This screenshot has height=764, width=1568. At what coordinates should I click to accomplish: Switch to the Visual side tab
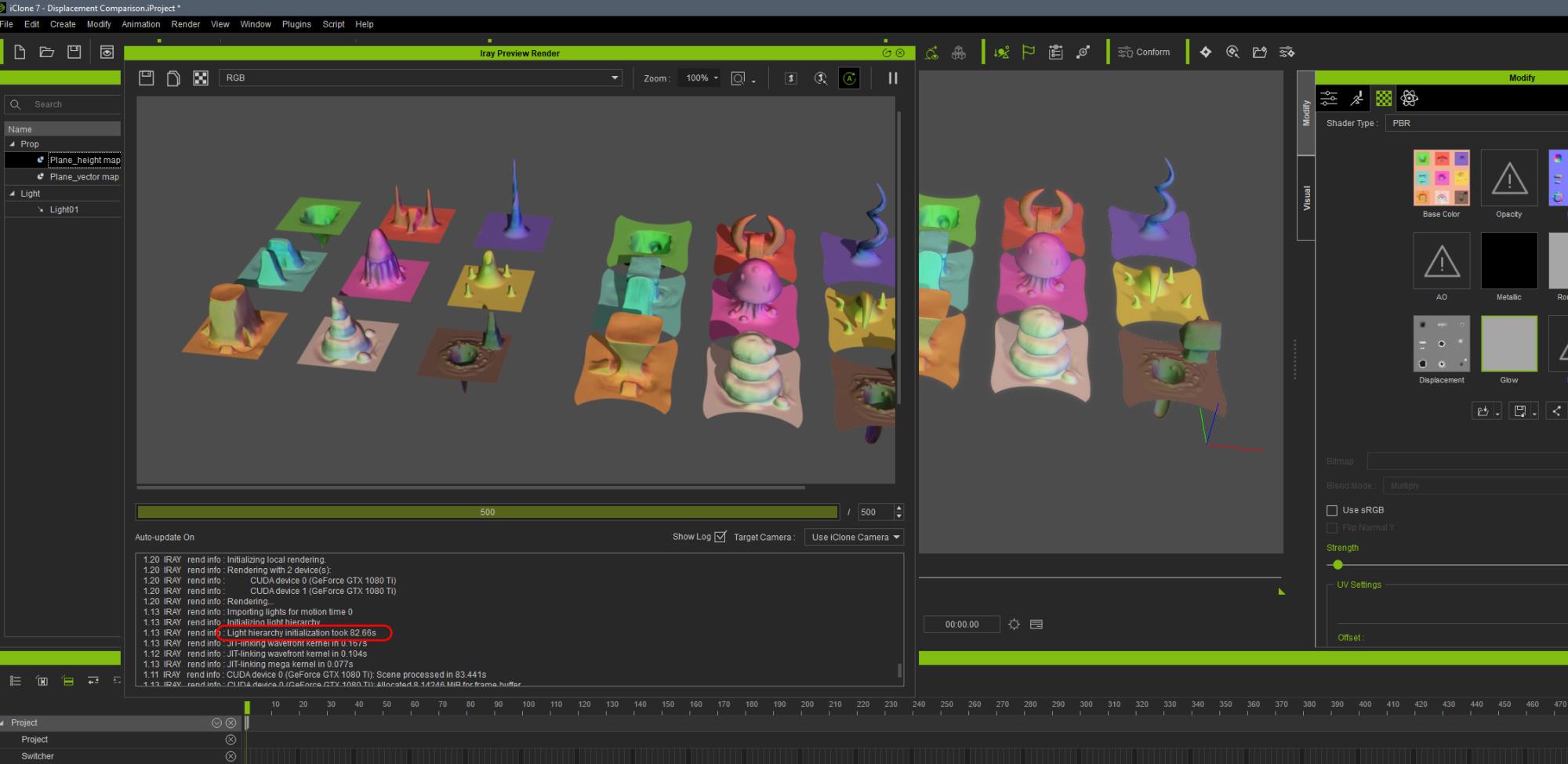[1306, 197]
